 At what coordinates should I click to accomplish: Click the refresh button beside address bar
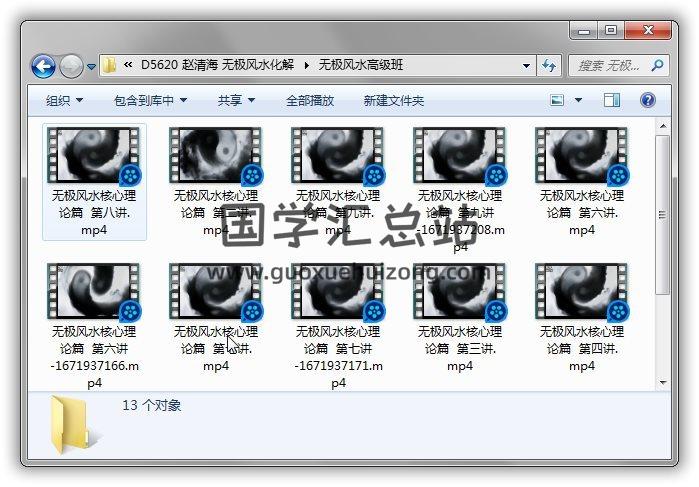coord(548,66)
